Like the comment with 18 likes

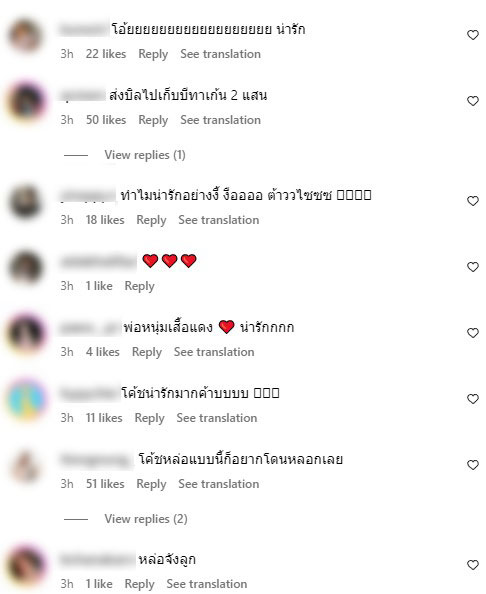pos(472,201)
